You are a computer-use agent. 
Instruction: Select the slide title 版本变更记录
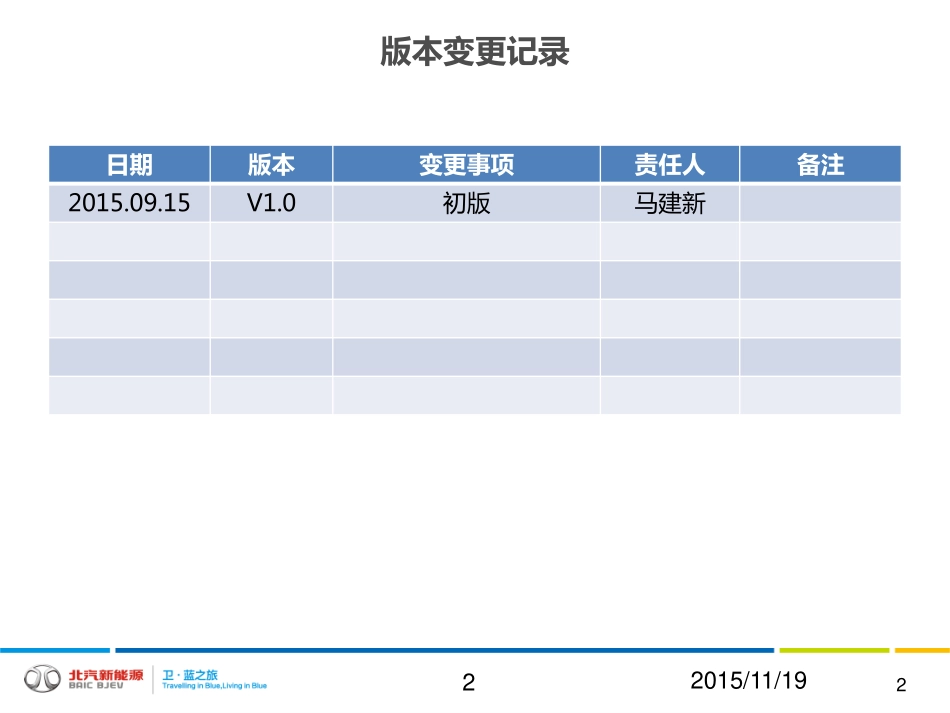(474, 51)
